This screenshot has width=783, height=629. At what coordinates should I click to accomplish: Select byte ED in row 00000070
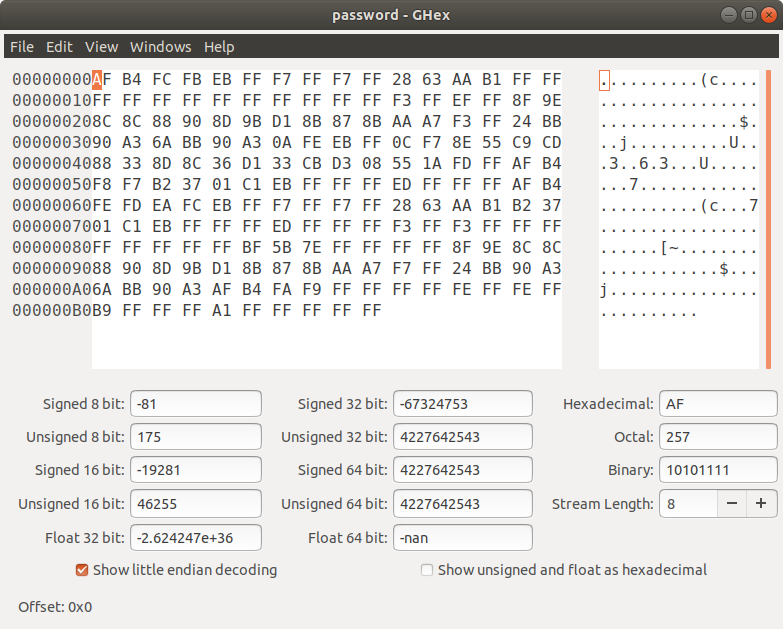[282, 226]
